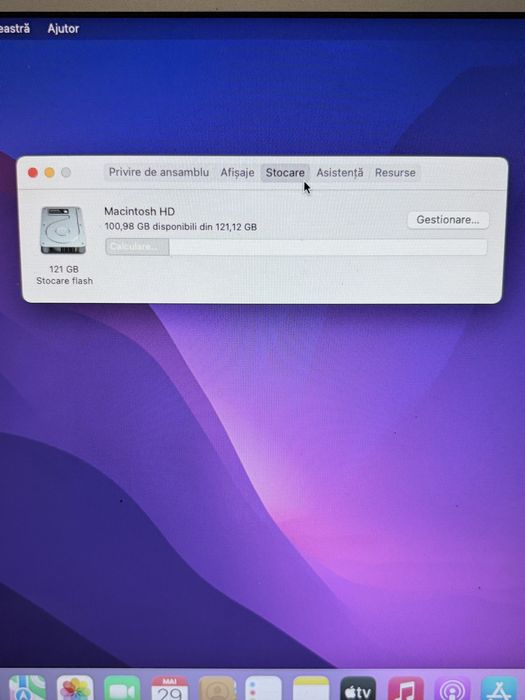The width and height of the screenshot is (525, 700).
Task: Open the Contacts app in Dock
Action: 217,688
